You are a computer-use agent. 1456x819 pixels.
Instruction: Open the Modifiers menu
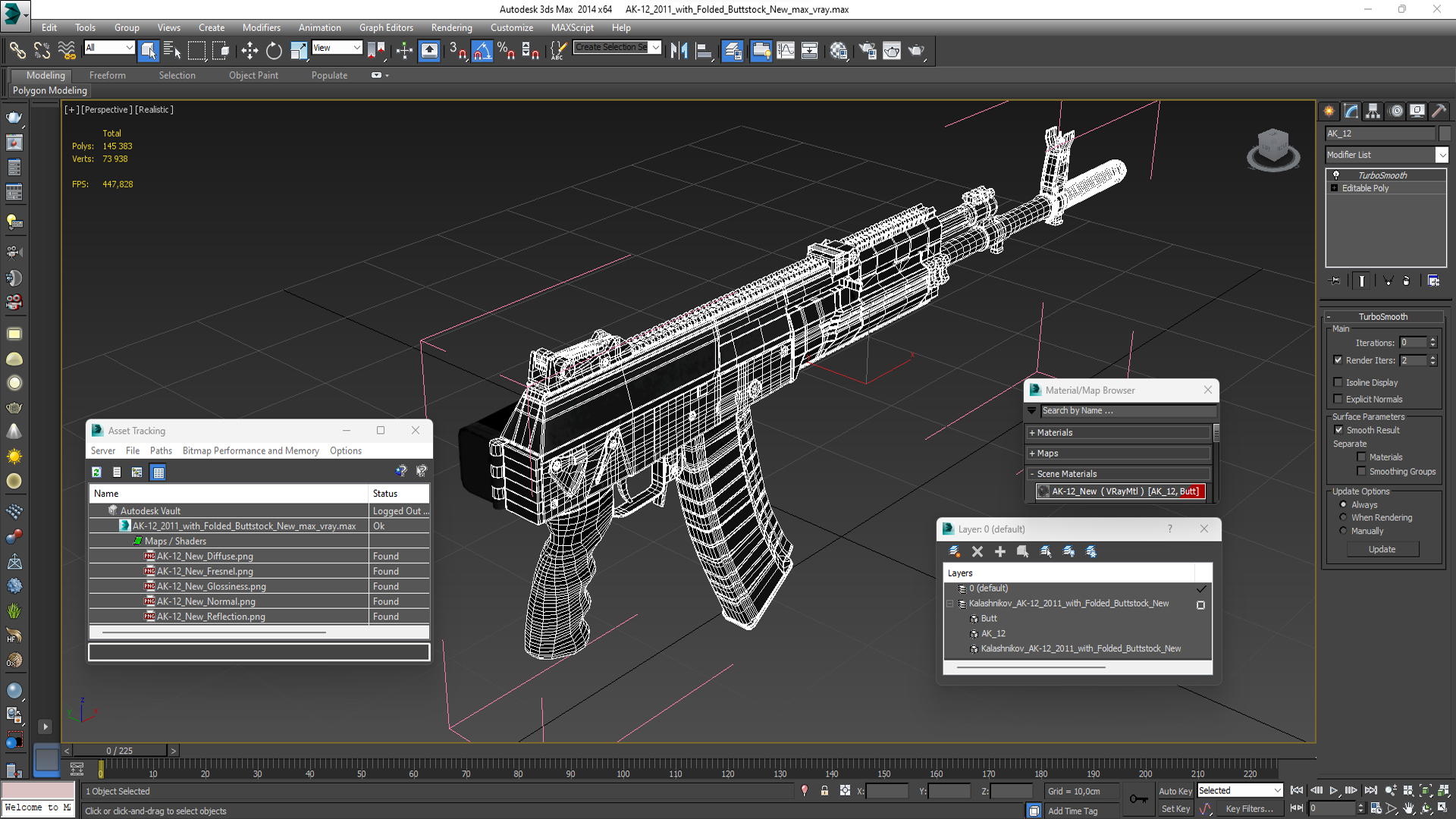pos(261,27)
